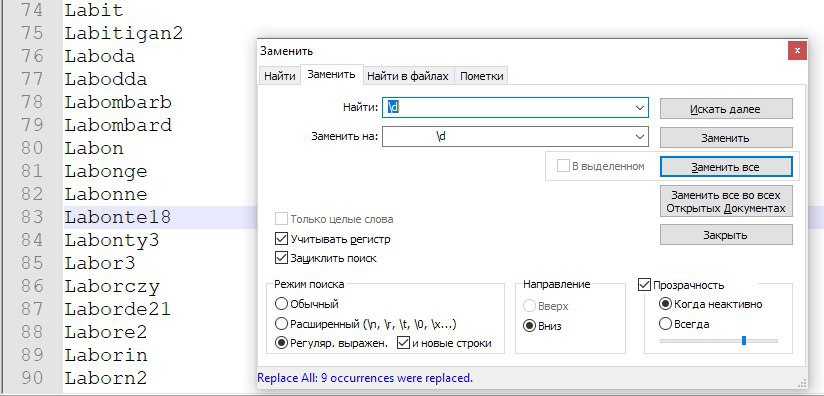Click the line Labombard in the editor
The image size is (824, 396).
point(118,125)
